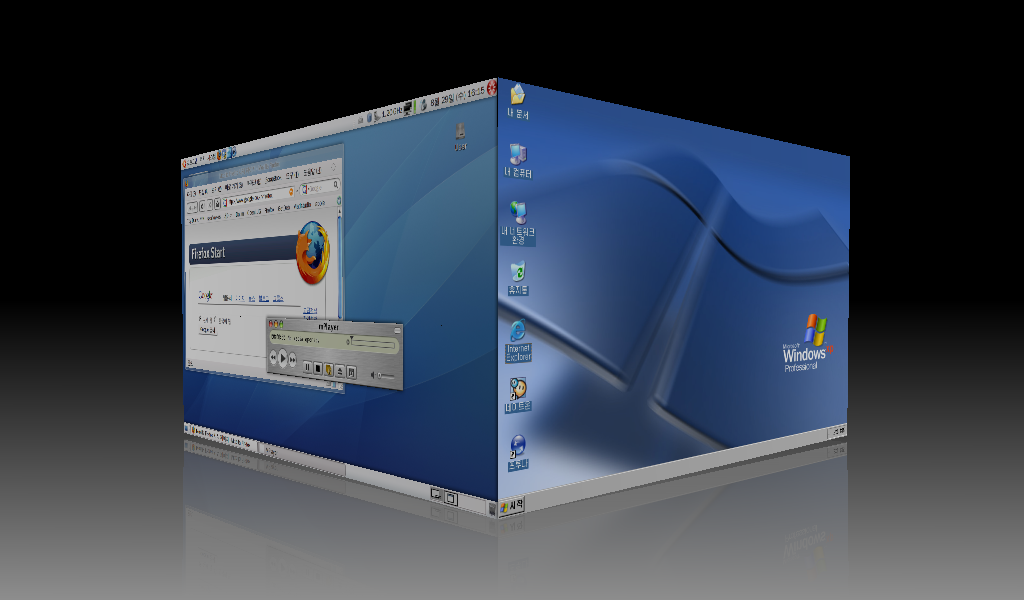Open the blue globe shortcut above the Start button

[x=518, y=452]
